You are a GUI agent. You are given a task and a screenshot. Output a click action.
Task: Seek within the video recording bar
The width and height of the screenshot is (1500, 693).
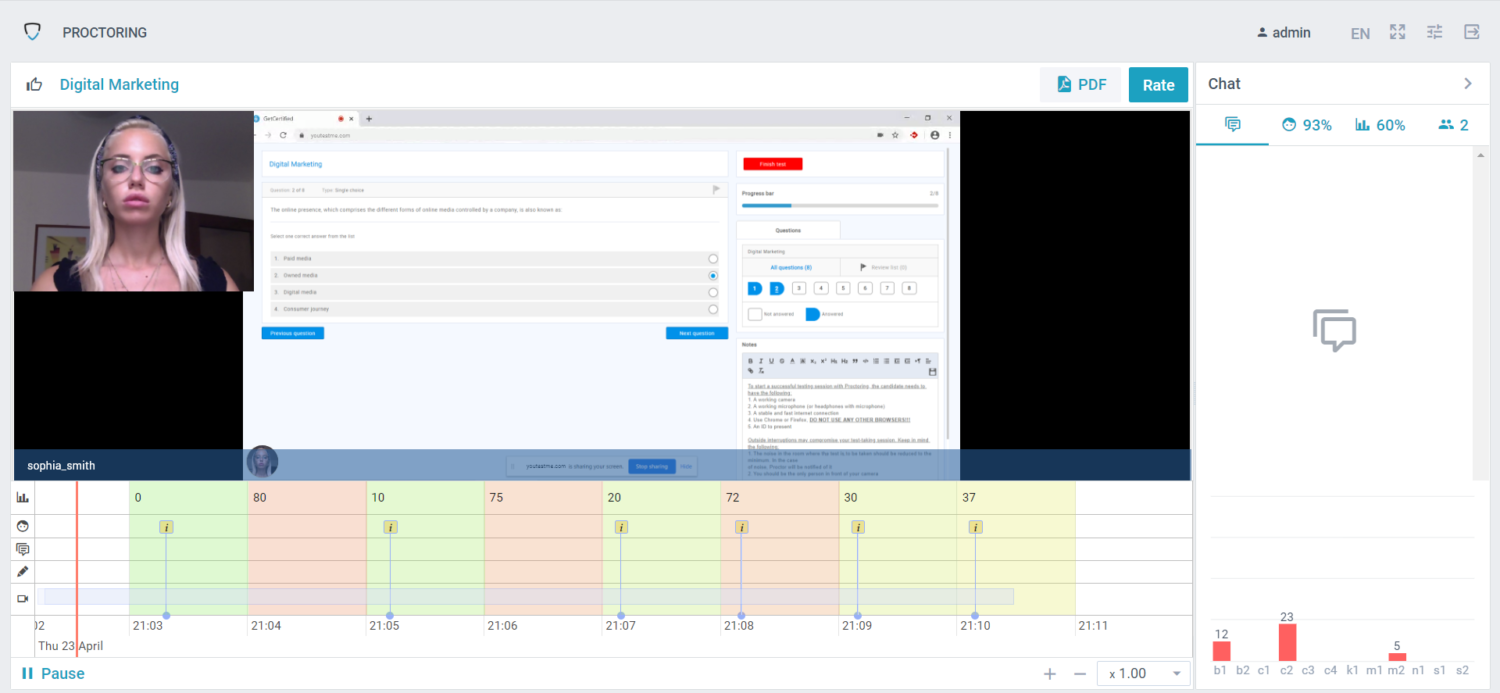528,596
